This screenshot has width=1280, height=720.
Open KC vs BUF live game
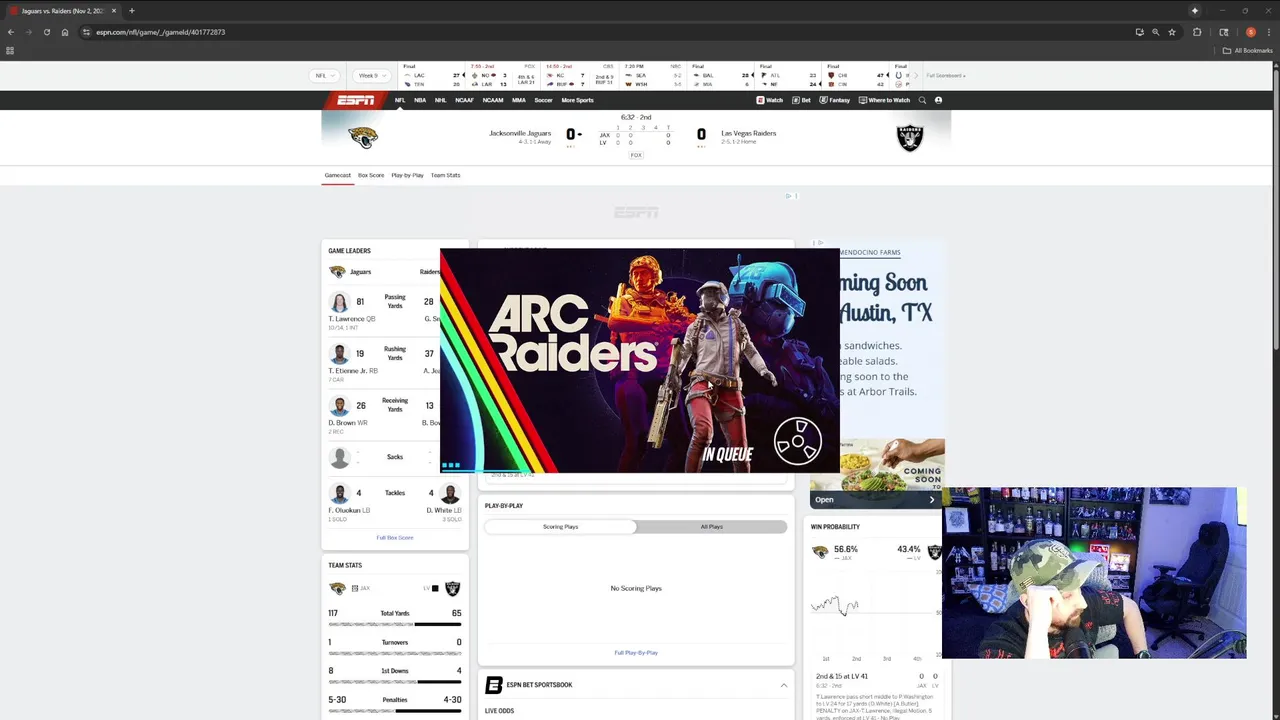click(579, 76)
